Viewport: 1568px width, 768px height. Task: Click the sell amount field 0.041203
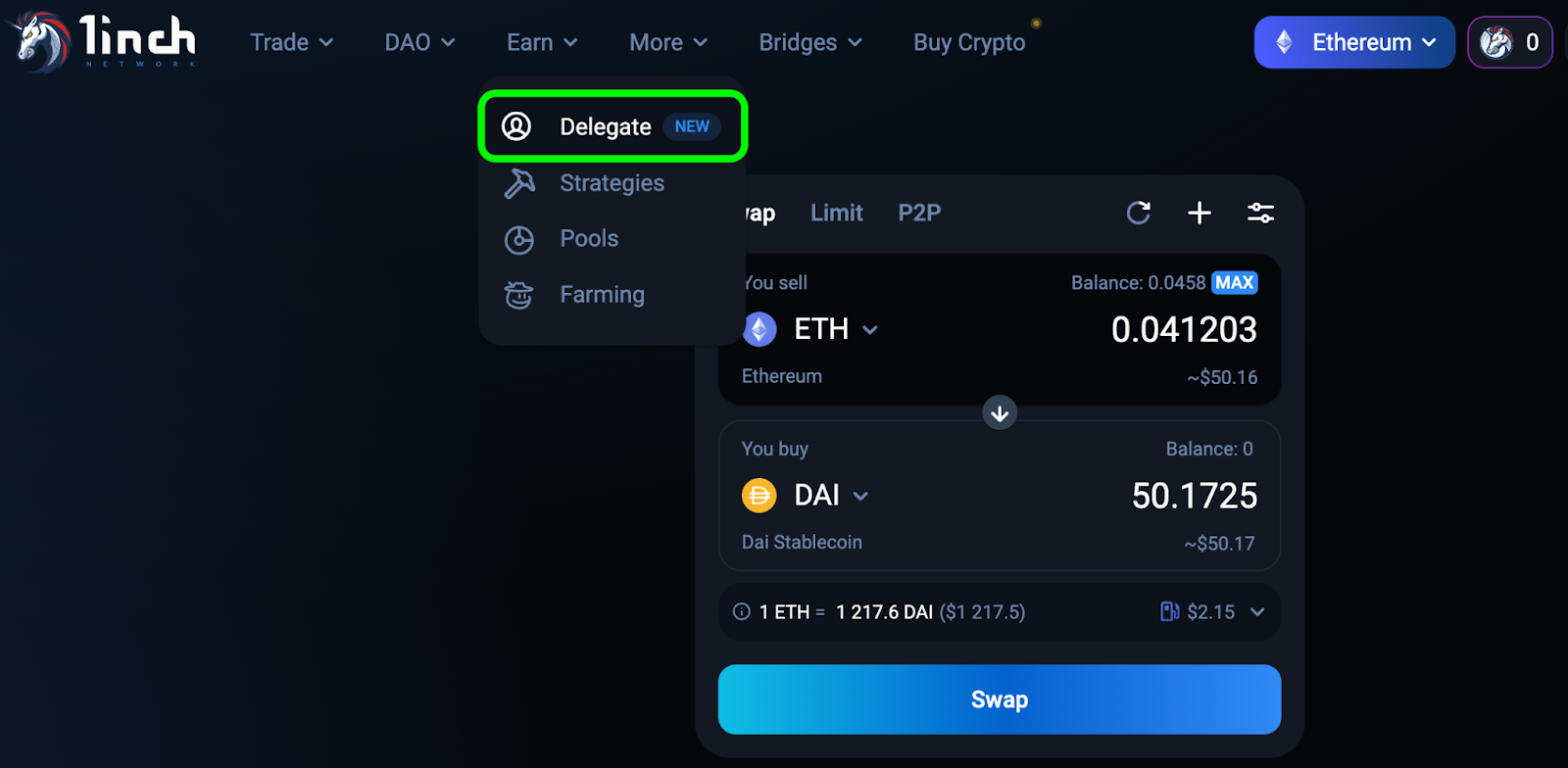pyautogui.click(x=1183, y=330)
